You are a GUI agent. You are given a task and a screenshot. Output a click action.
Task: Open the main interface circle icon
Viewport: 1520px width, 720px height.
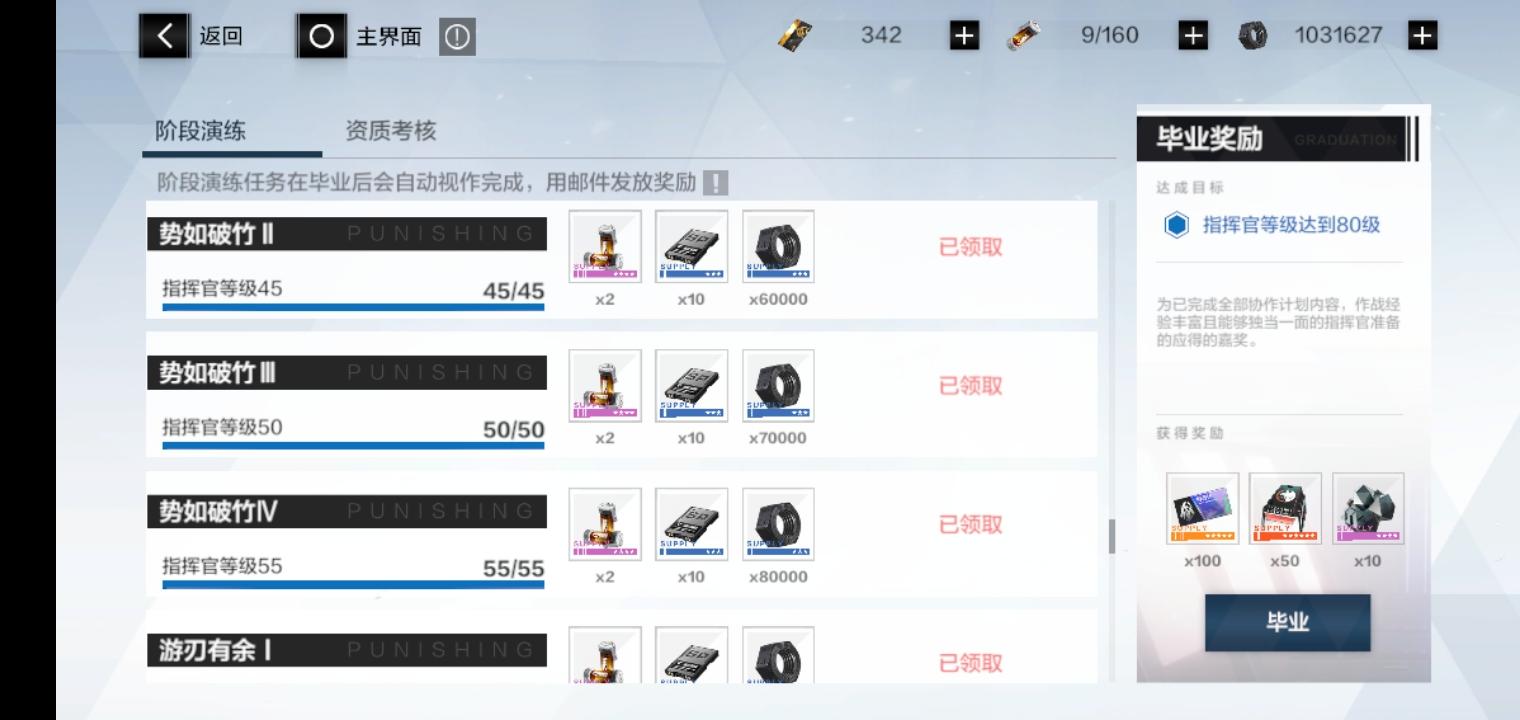tap(321, 37)
